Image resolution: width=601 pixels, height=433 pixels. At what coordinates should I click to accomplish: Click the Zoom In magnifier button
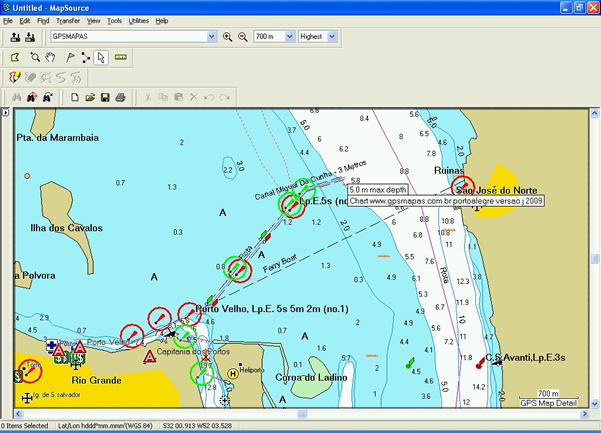tap(228, 37)
